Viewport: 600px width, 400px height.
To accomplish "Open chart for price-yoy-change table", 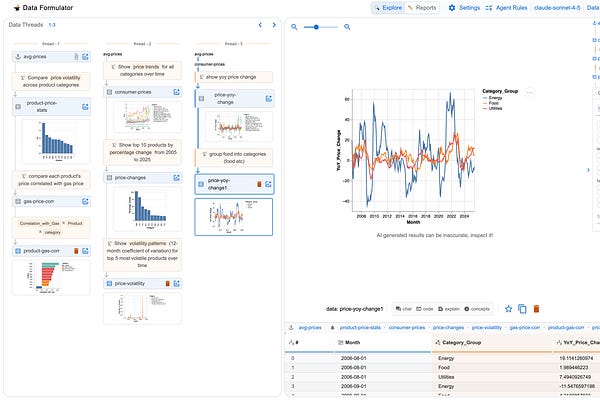I will tap(269, 99).
